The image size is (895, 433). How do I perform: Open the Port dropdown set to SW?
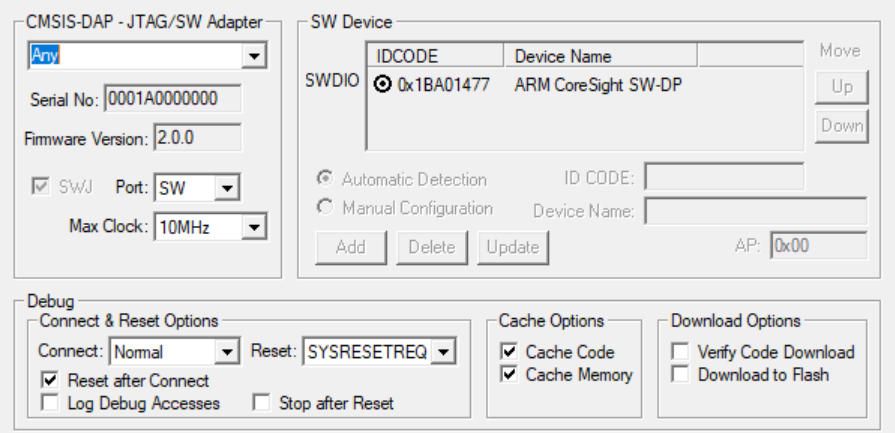point(197,188)
